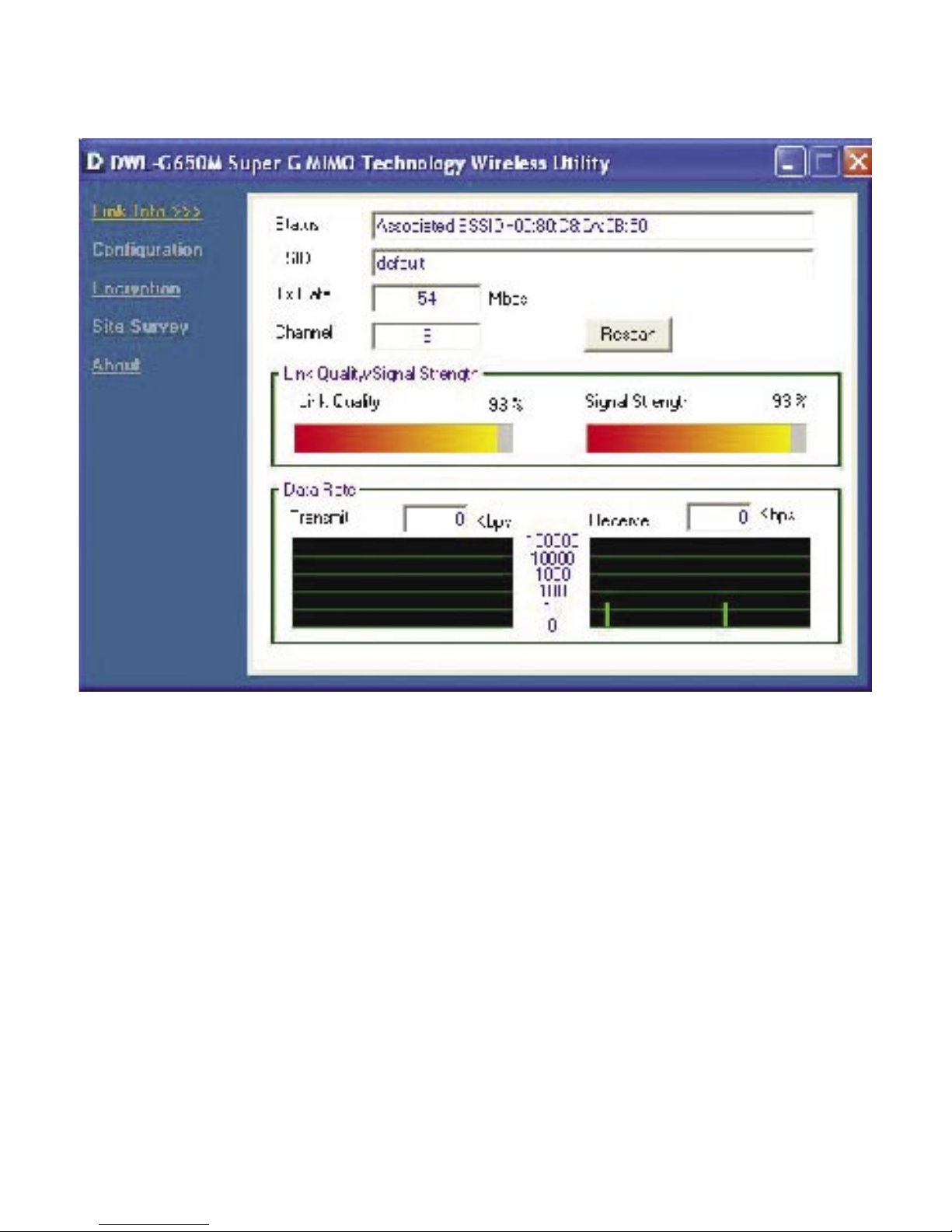Image resolution: width=952 pixels, height=1232 pixels.
Task: Click the Receive data rate graph
Action: (700, 583)
